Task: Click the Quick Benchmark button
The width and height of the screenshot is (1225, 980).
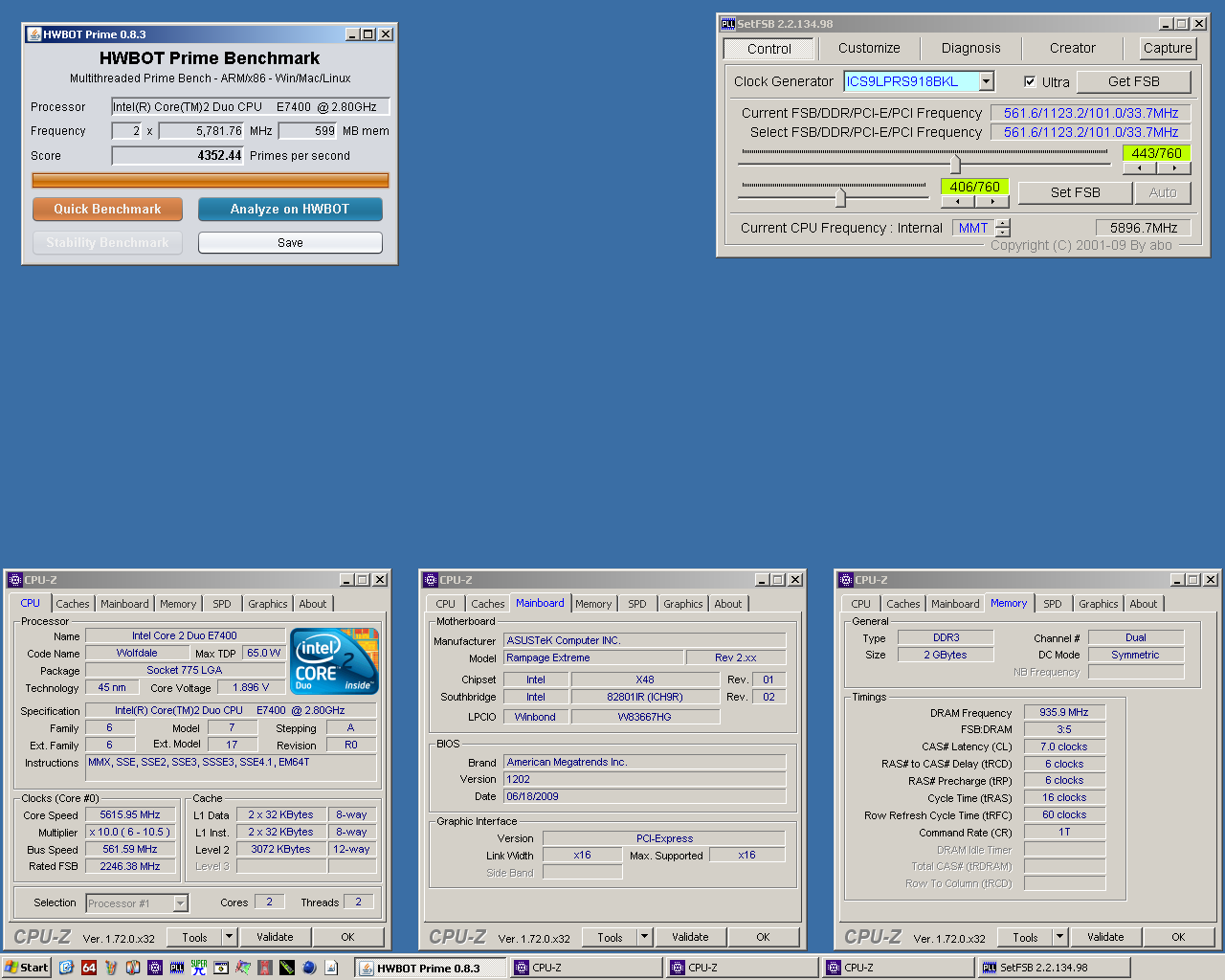Action: point(107,209)
